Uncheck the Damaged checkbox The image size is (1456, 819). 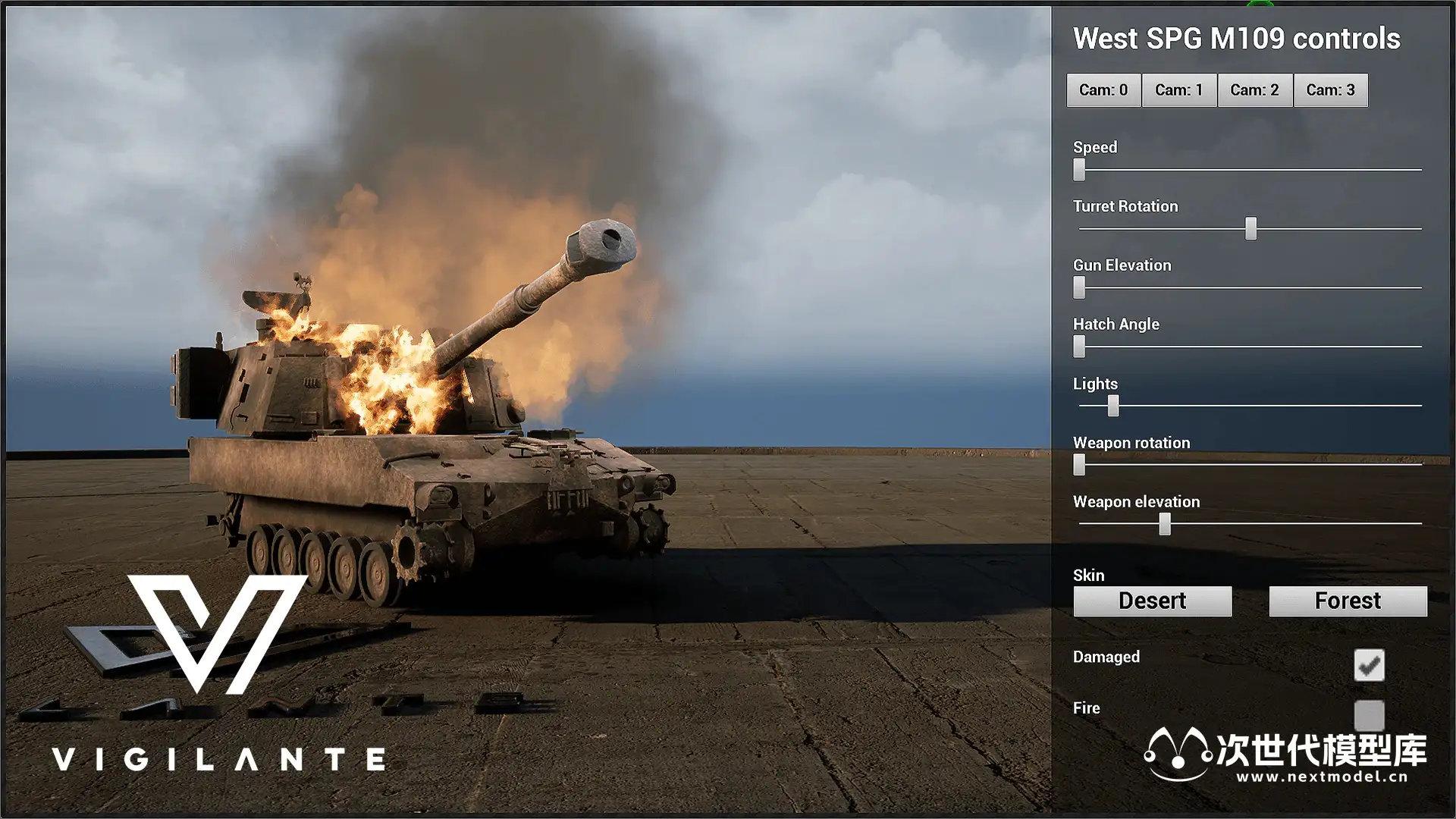[x=1369, y=665]
